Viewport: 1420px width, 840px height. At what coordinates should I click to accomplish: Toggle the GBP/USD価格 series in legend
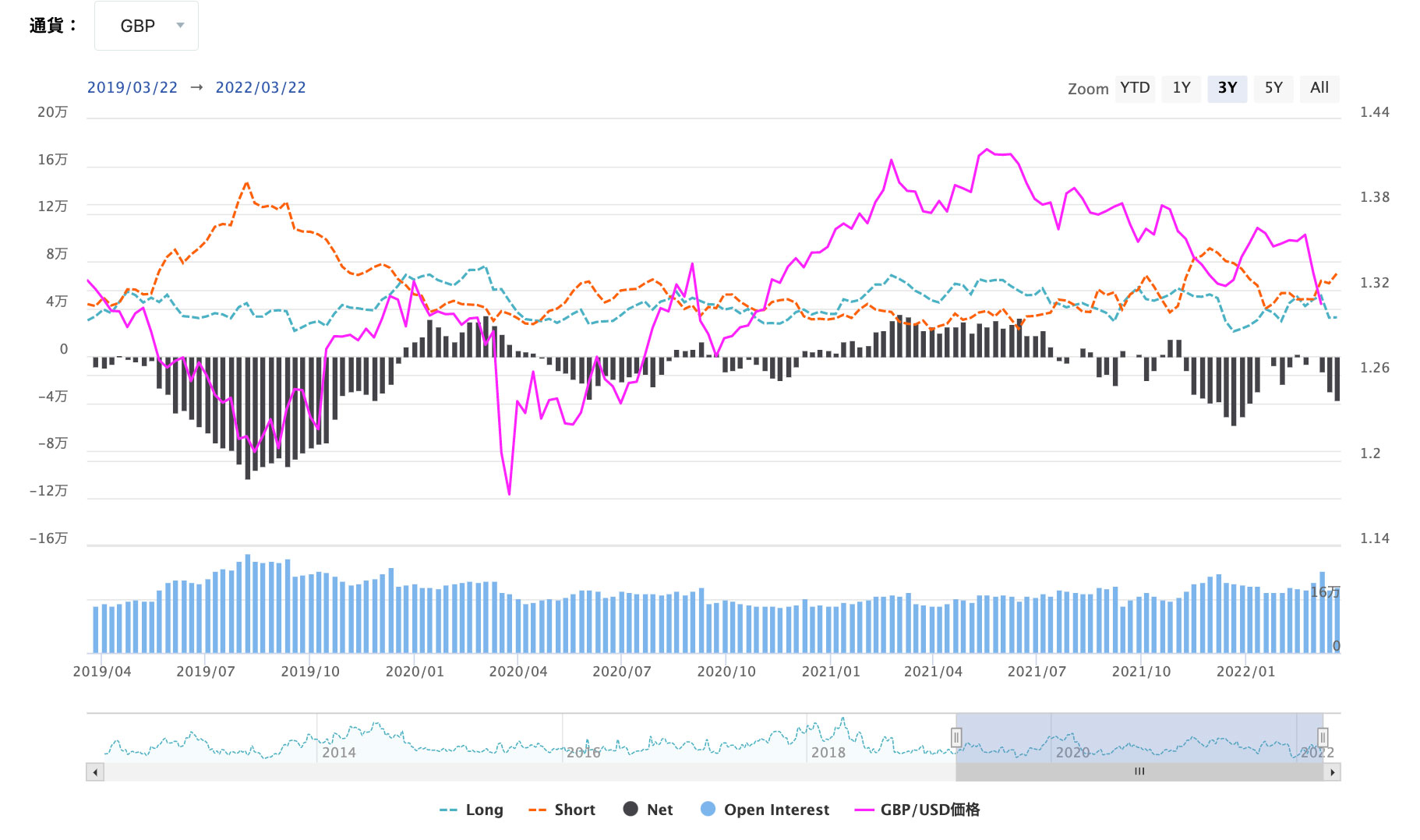click(917, 810)
